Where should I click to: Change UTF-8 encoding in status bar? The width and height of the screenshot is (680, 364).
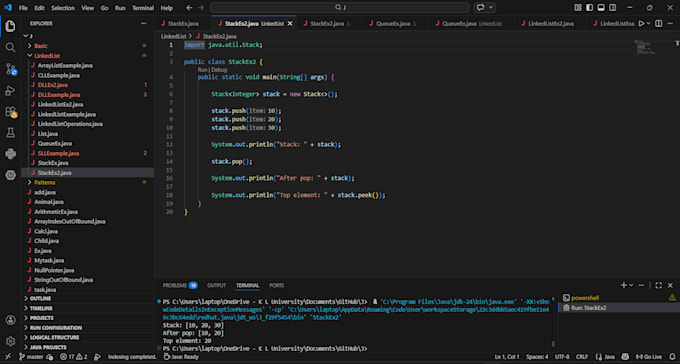click(x=562, y=357)
